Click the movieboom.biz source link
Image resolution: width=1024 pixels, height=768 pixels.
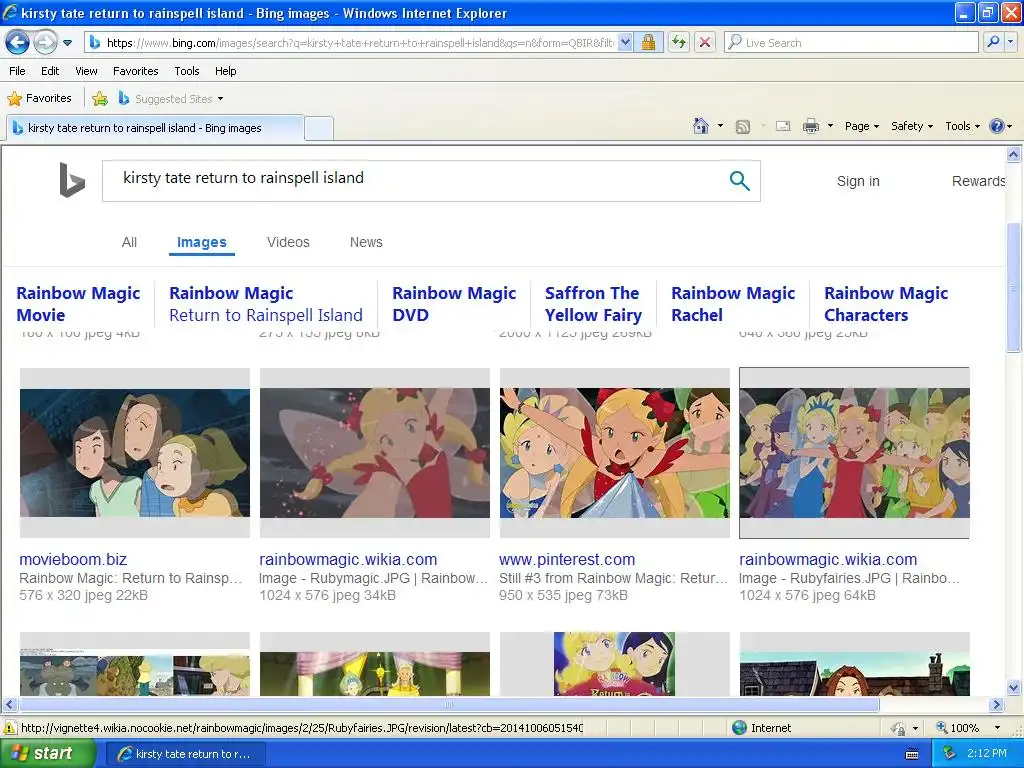(x=73, y=560)
